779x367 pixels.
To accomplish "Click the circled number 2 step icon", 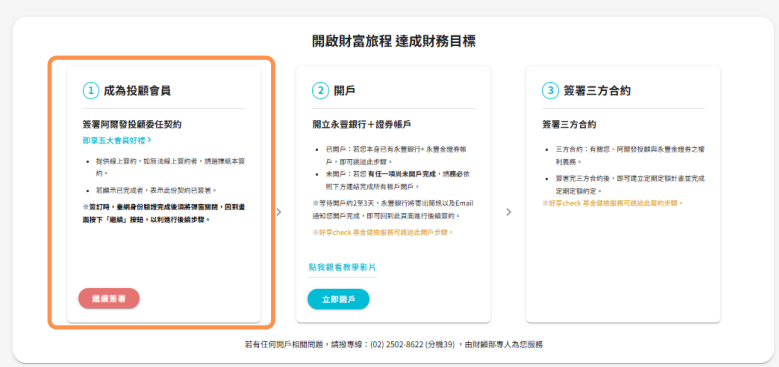I will (320, 90).
